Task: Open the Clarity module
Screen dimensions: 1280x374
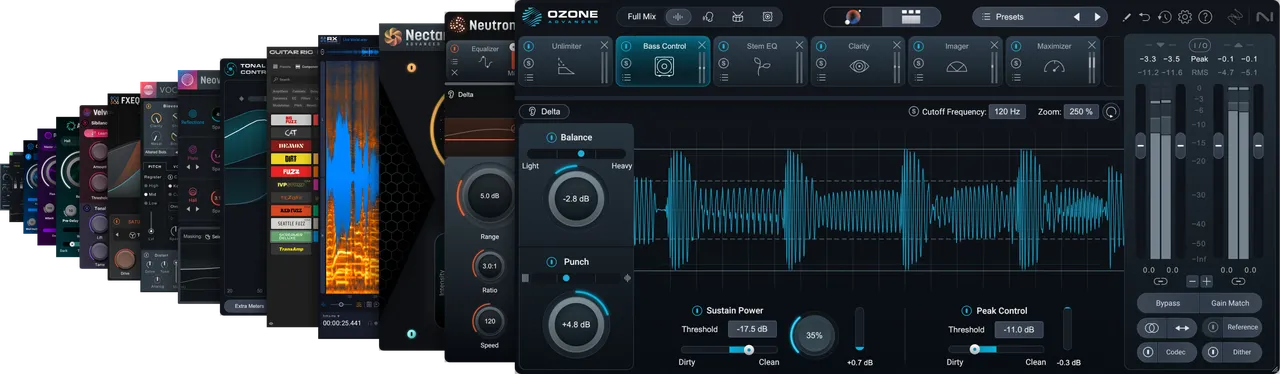Action: click(x=858, y=61)
